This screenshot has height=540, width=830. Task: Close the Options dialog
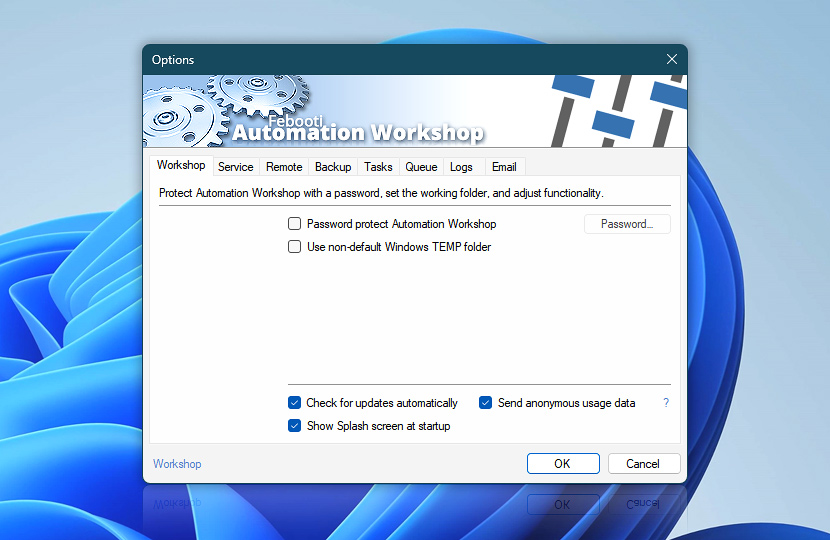pos(672,59)
